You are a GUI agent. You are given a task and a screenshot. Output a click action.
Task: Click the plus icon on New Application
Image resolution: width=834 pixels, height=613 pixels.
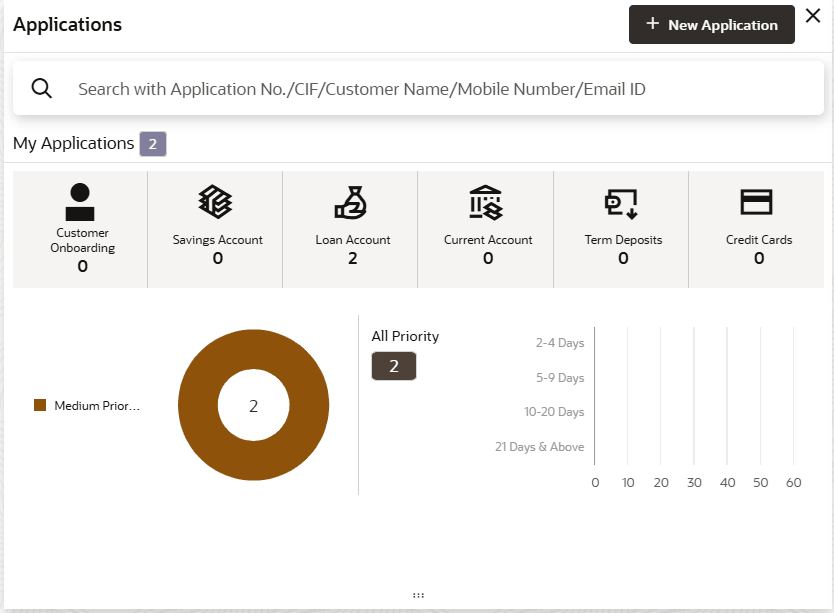[653, 24]
